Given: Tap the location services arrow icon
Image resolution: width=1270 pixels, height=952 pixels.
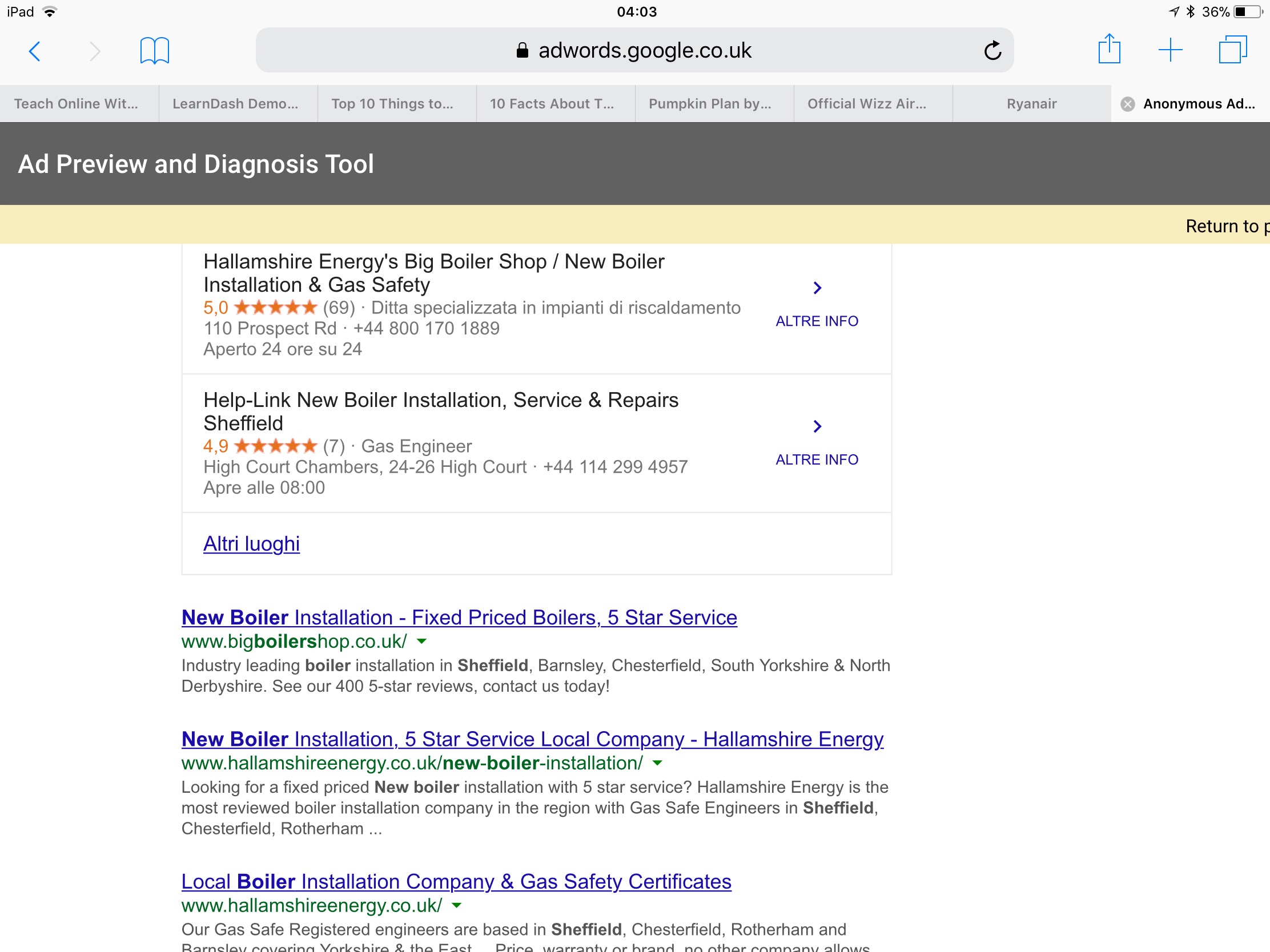Looking at the screenshot, I should 1174,11.
